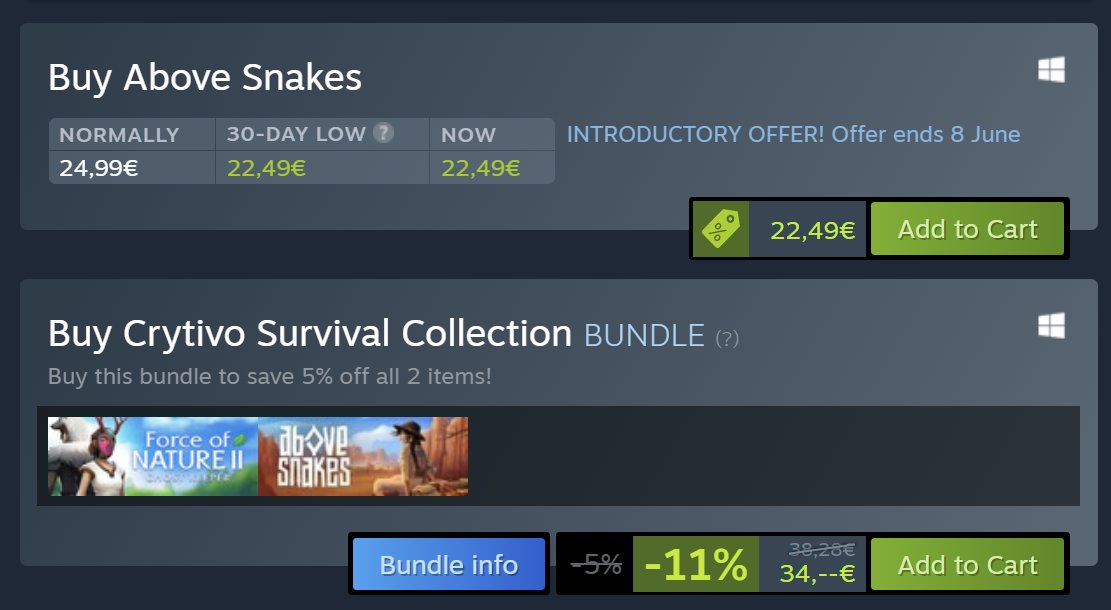Click the BUNDLE label next to the title
1111x610 pixels.
click(x=644, y=336)
